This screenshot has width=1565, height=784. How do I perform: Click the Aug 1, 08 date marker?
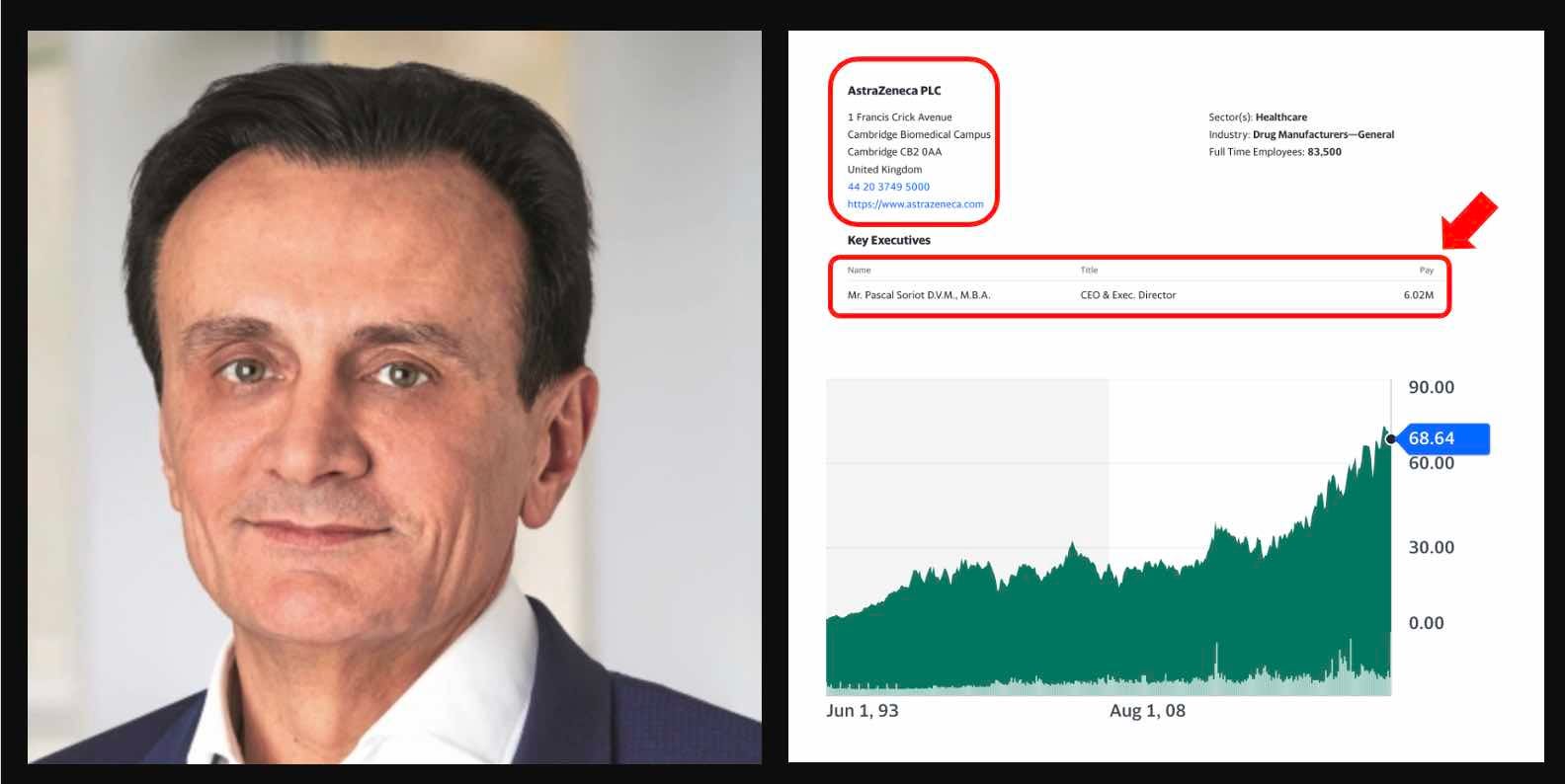pos(1147,711)
